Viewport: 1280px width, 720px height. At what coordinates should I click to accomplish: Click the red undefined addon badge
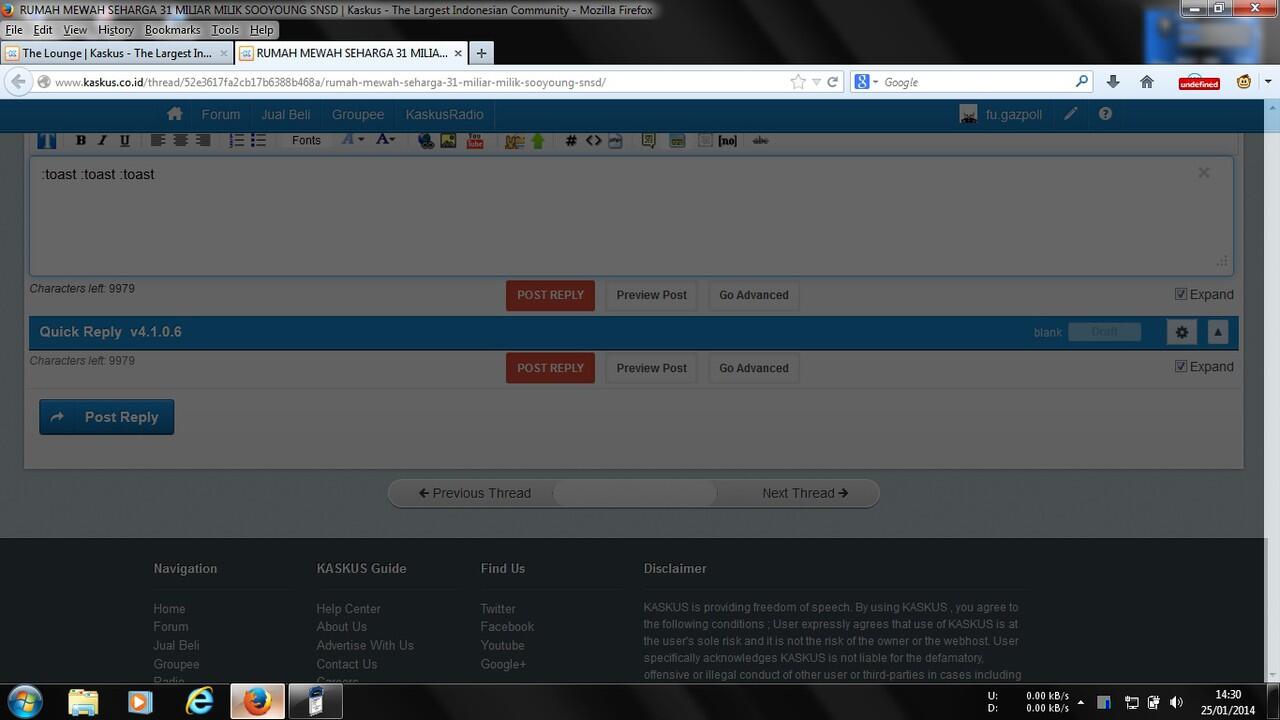tap(1199, 83)
